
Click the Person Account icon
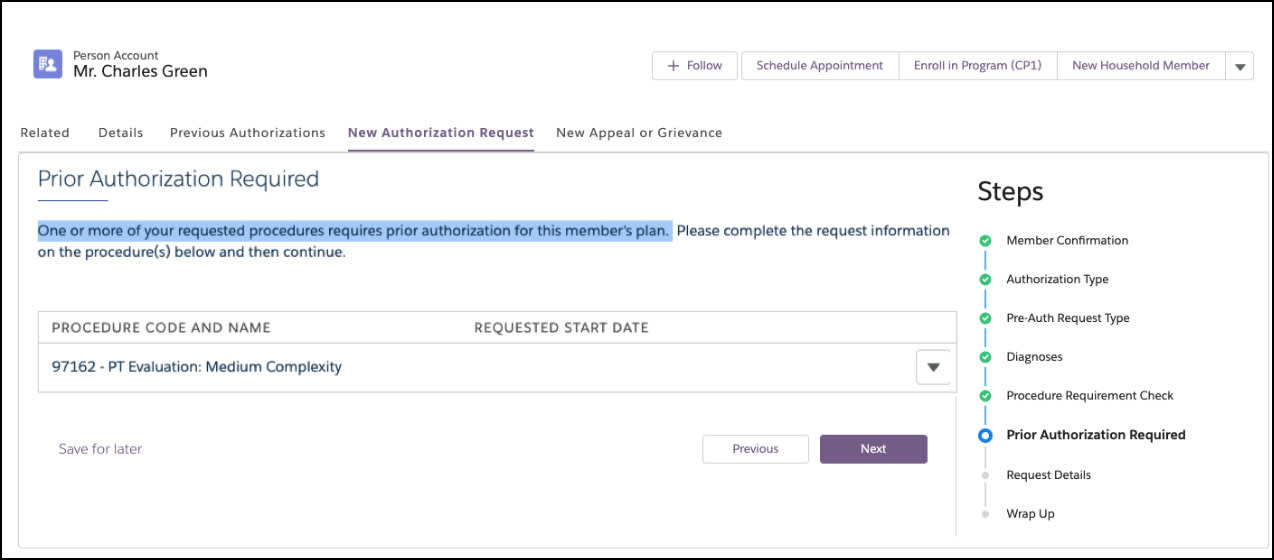47,64
